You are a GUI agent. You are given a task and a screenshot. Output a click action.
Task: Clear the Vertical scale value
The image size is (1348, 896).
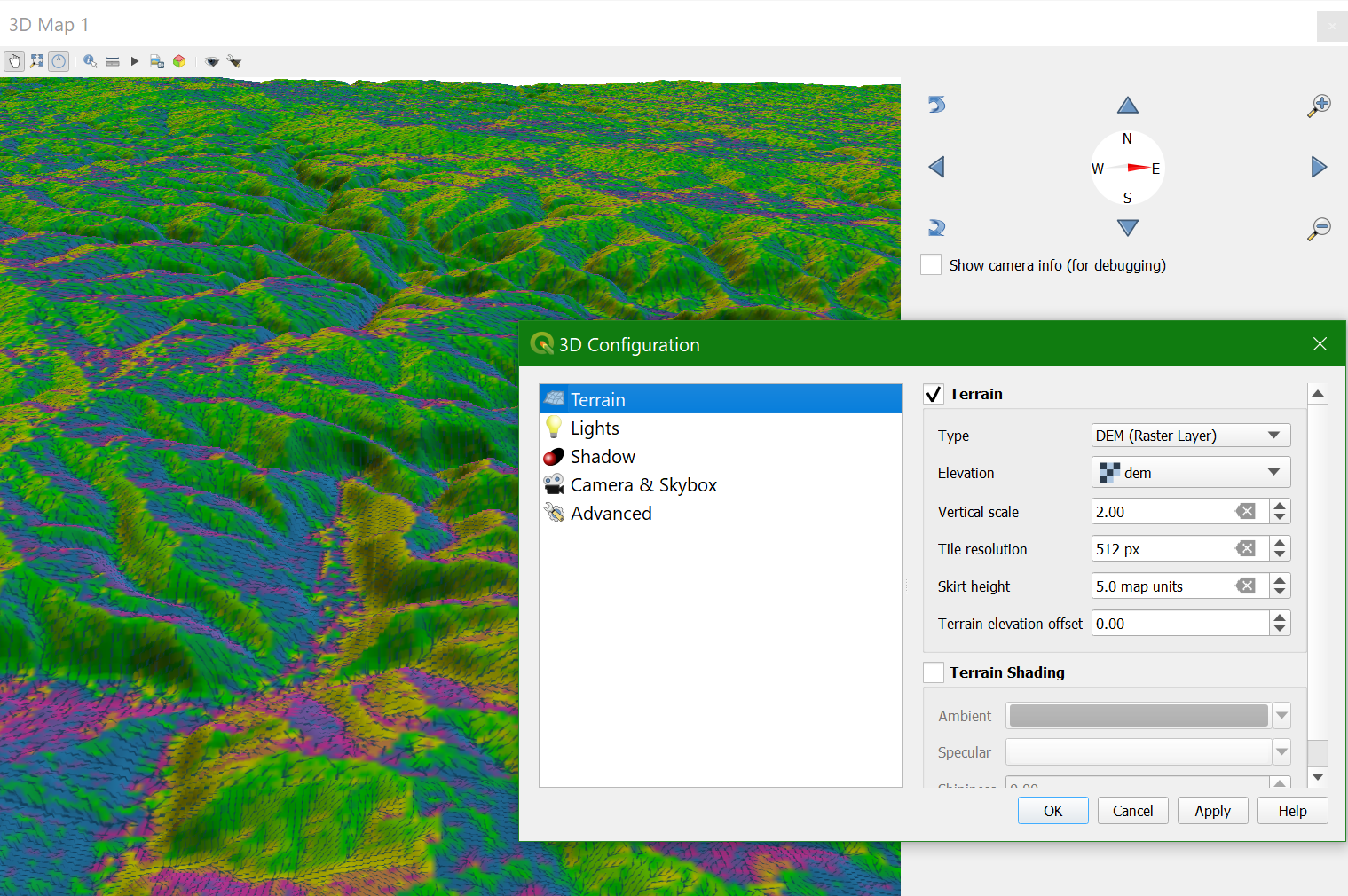point(1246,511)
